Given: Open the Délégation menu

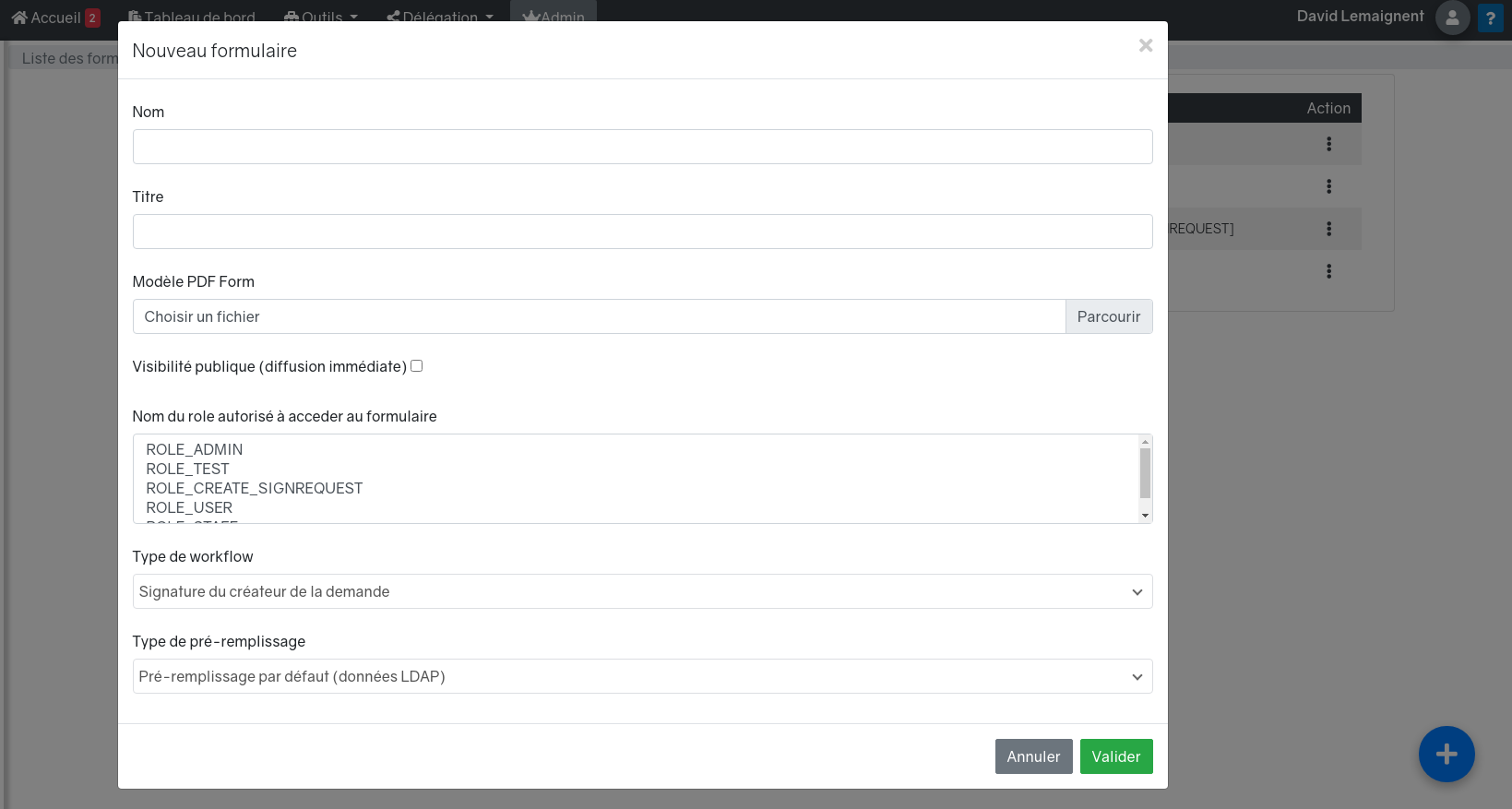Looking at the screenshot, I should (440, 18).
